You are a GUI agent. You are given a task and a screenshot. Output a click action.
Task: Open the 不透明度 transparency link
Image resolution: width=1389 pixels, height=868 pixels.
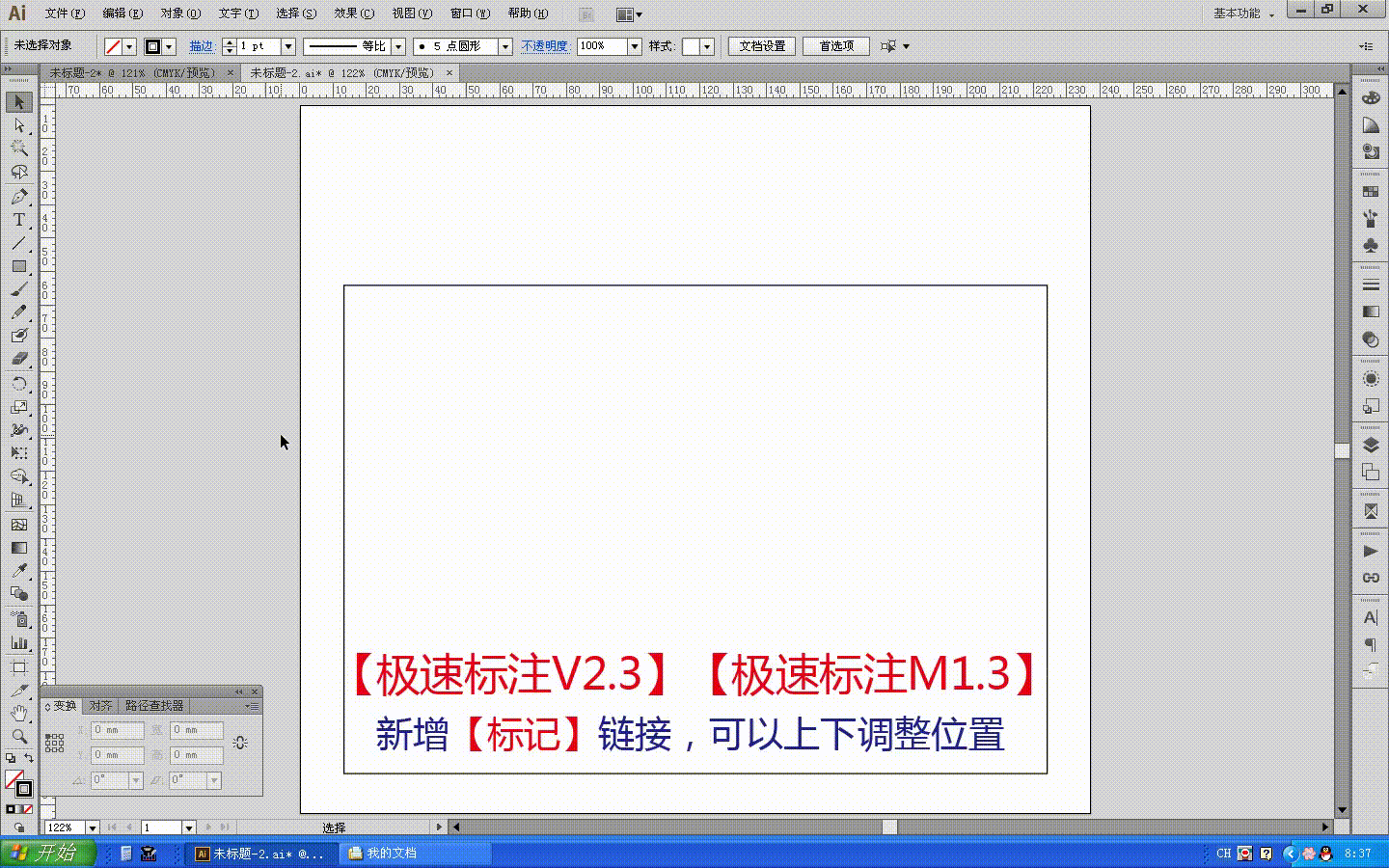(x=545, y=46)
